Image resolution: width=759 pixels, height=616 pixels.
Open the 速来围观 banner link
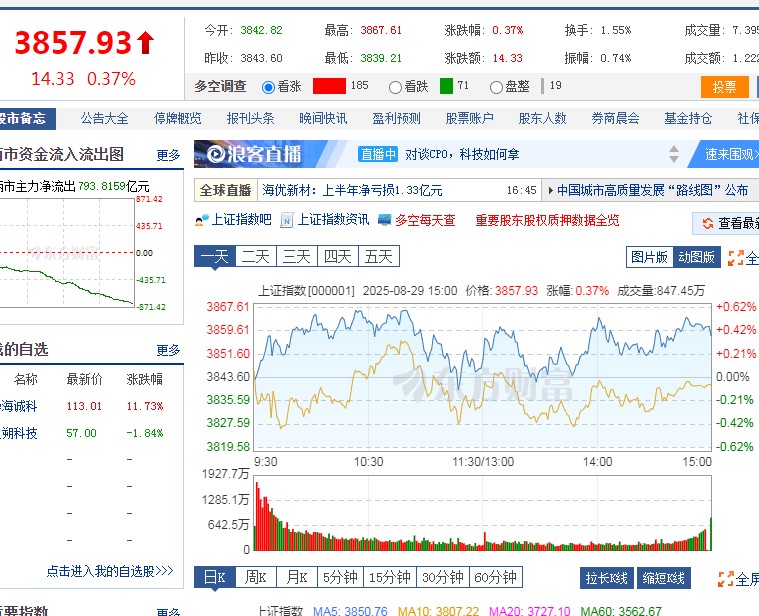point(726,154)
